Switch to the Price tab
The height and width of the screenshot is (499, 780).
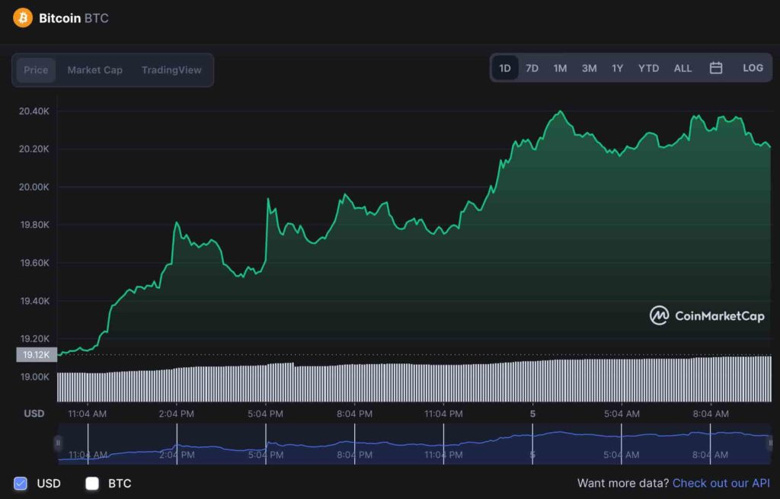point(36,70)
